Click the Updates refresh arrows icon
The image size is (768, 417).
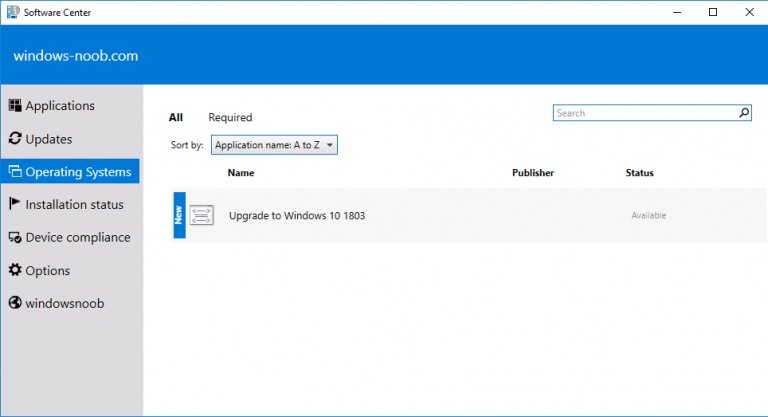pyautogui.click(x=15, y=139)
